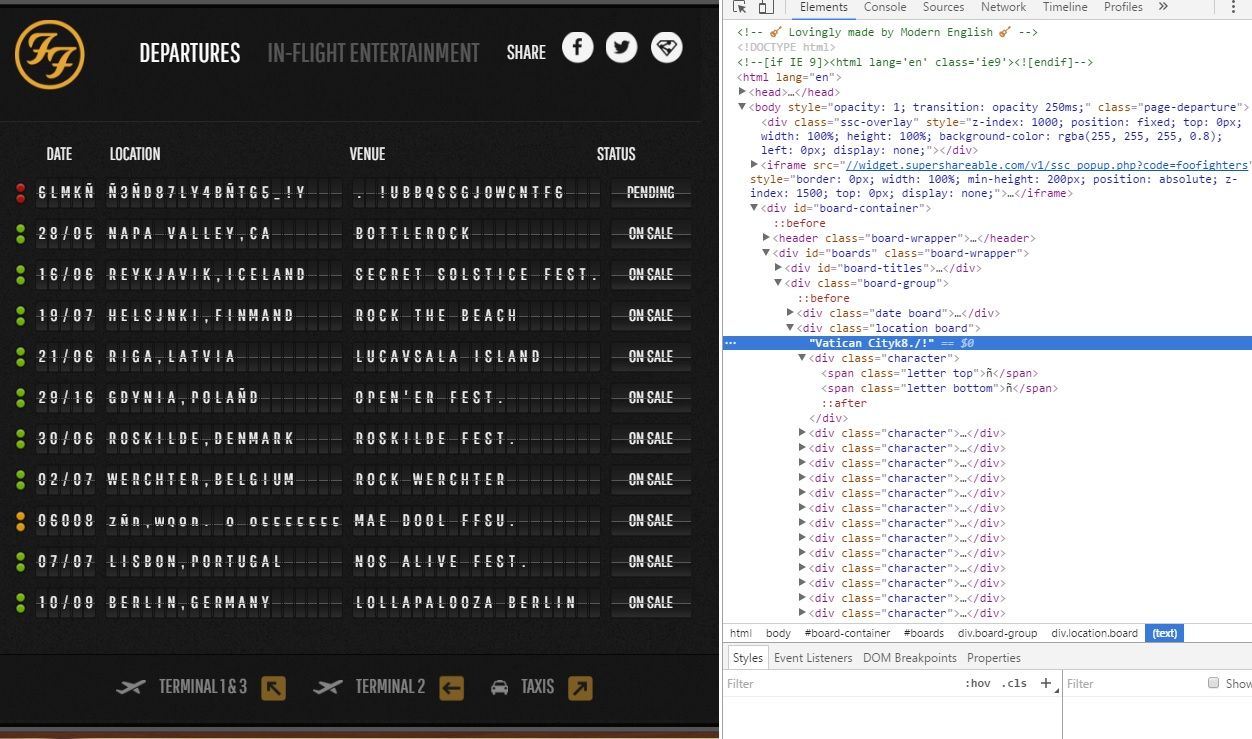Click the diamond share icon

667,47
